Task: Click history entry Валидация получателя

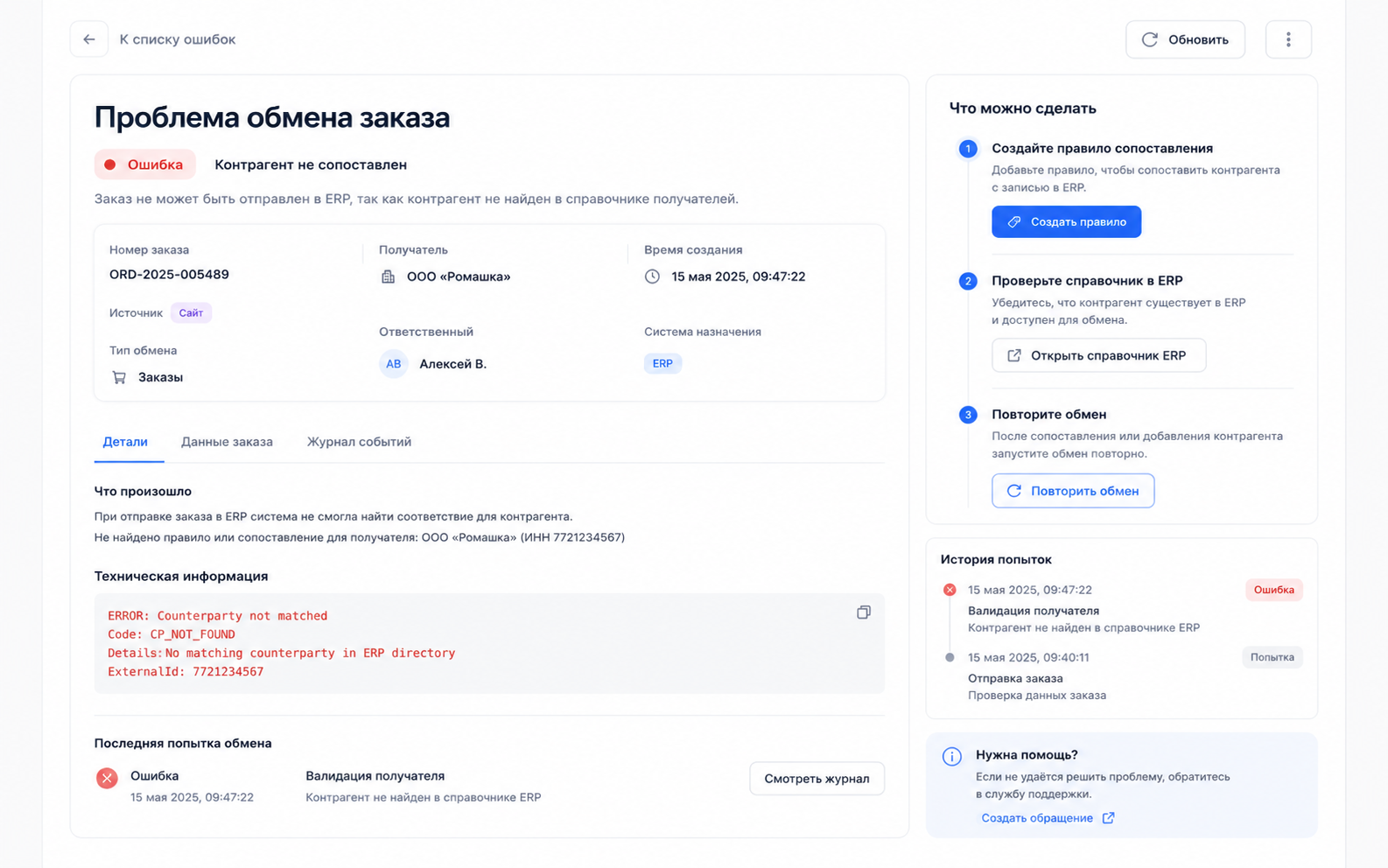Action: tap(1033, 611)
